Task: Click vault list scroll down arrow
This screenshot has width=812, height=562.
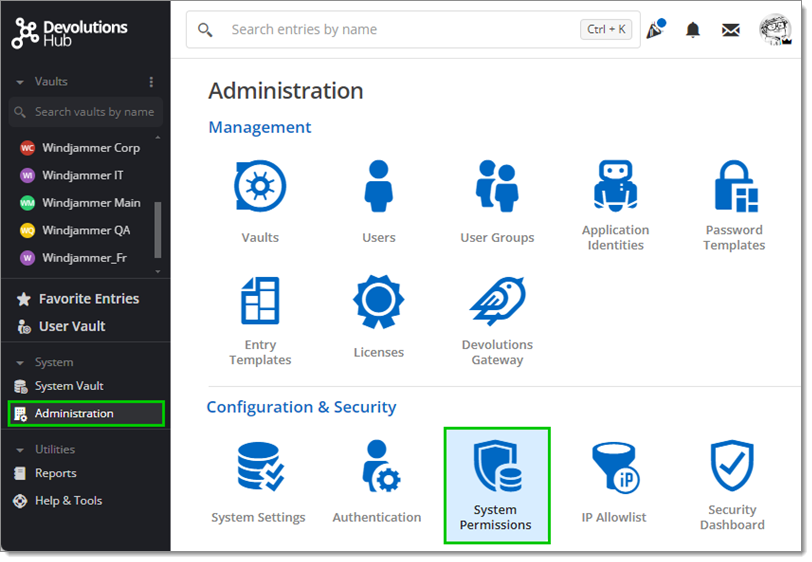Action: [x=158, y=271]
